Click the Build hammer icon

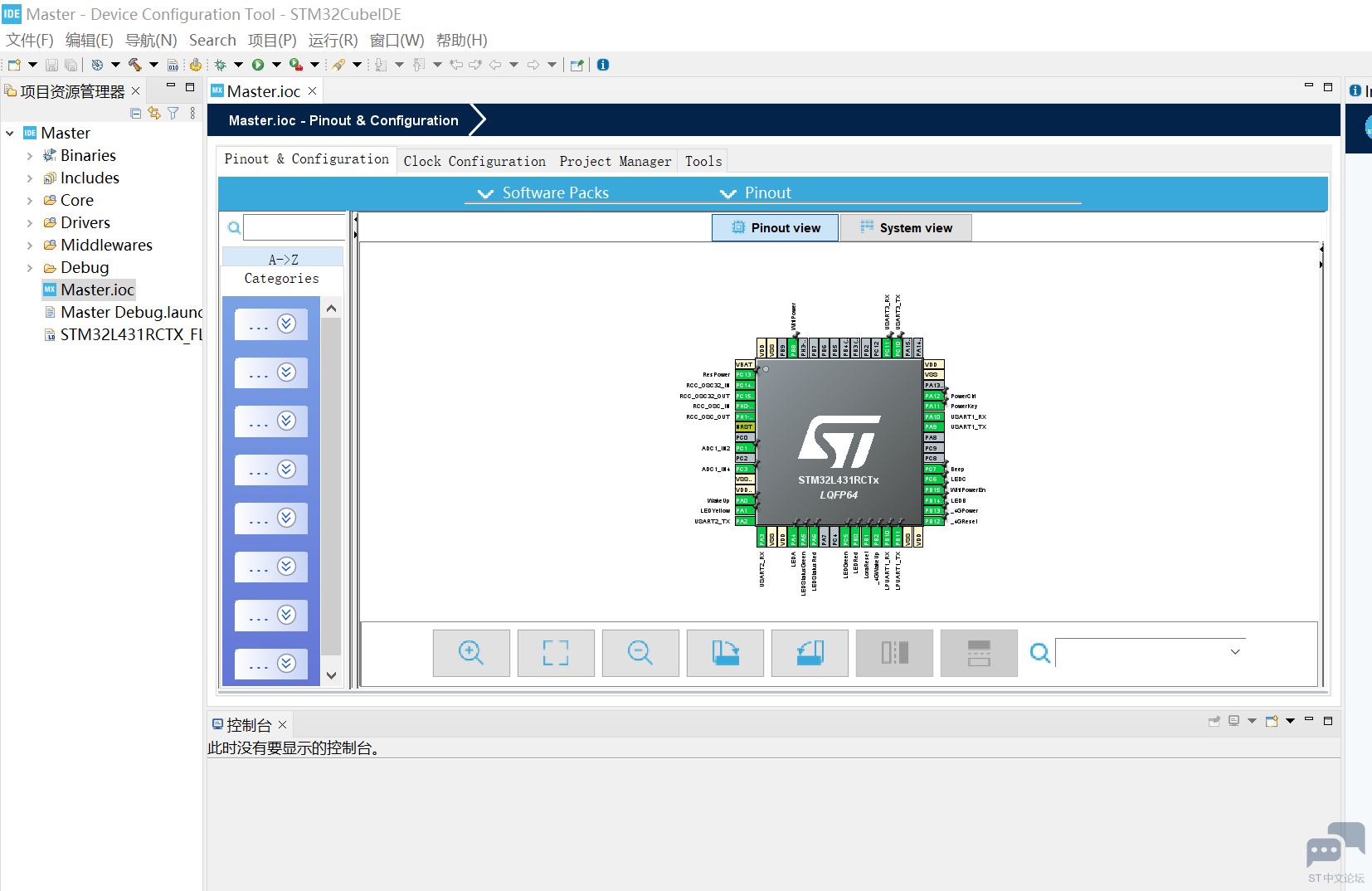click(134, 65)
